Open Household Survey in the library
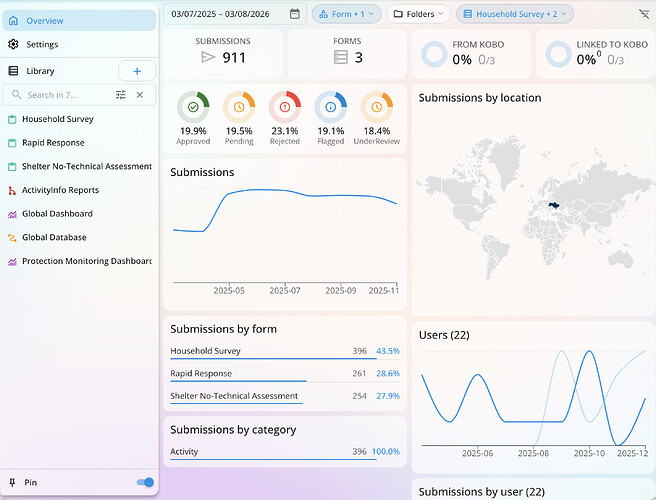The height and width of the screenshot is (500, 656). 57,119
